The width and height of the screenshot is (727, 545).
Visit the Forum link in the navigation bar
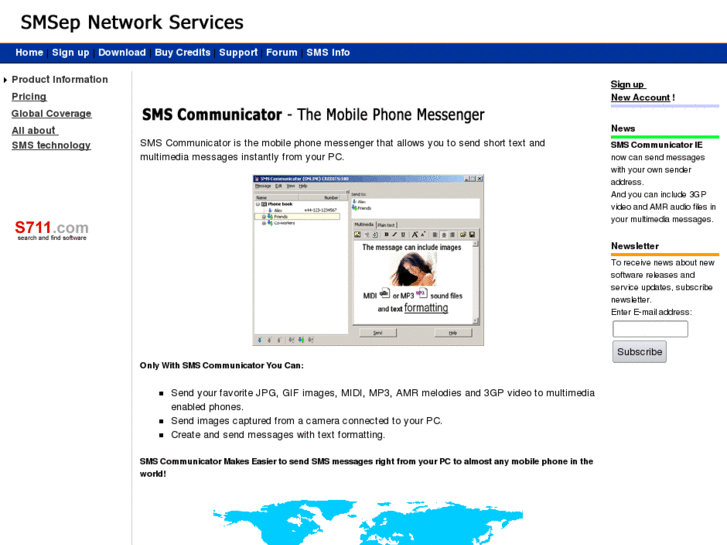[x=281, y=52]
